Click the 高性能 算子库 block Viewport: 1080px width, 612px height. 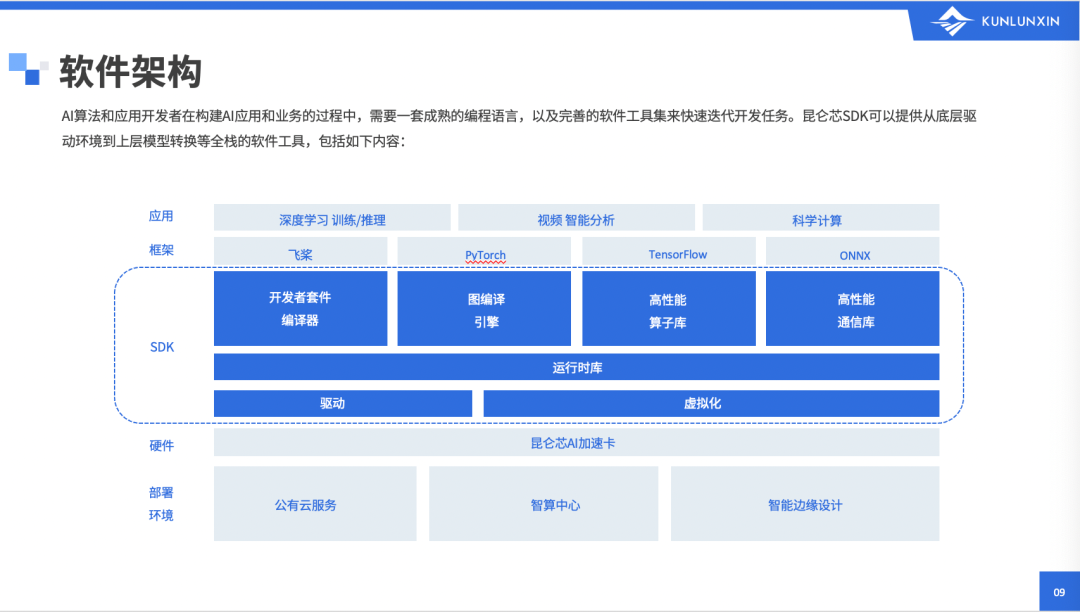(669, 308)
